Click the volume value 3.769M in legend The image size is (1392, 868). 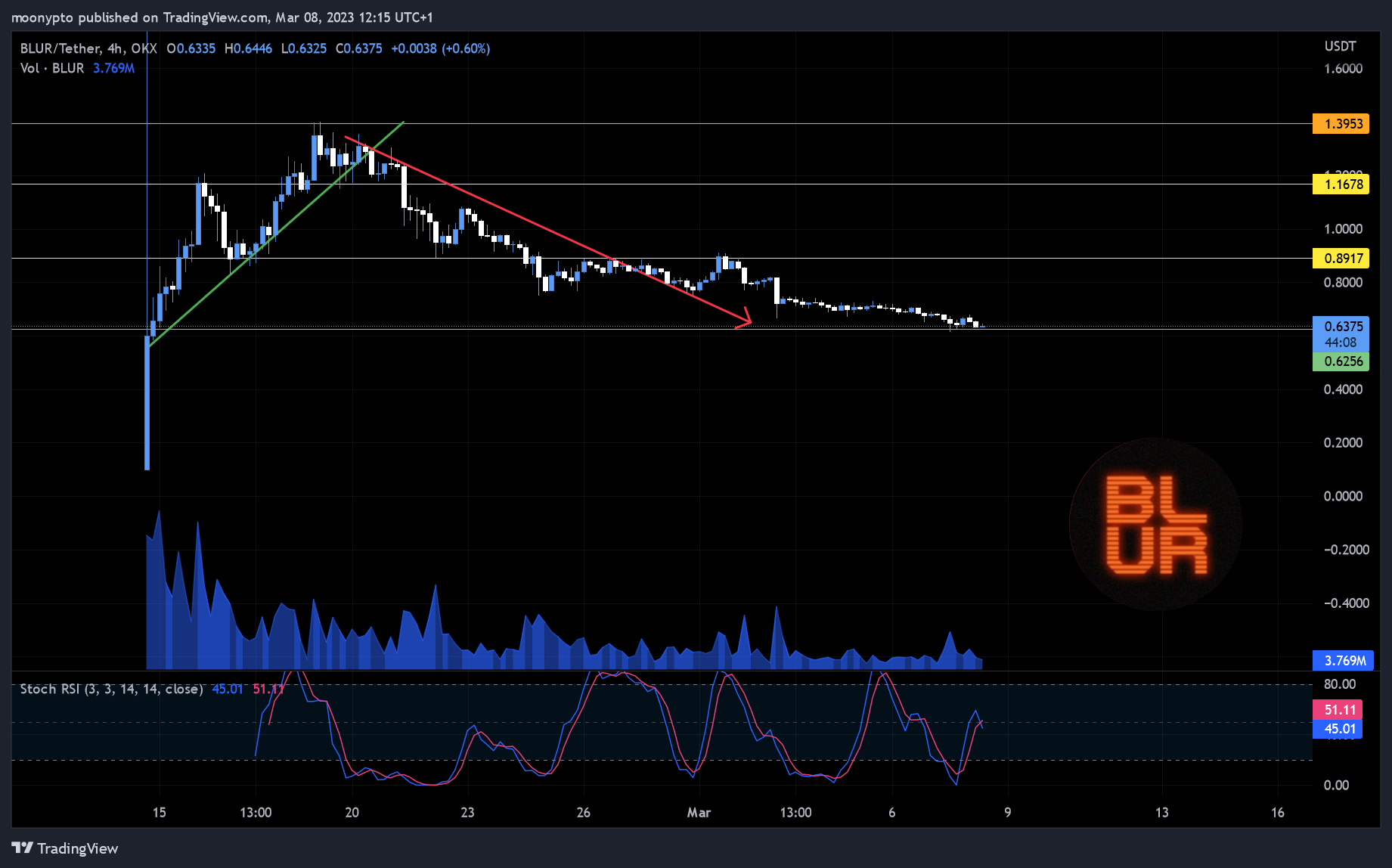(x=114, y=68)
